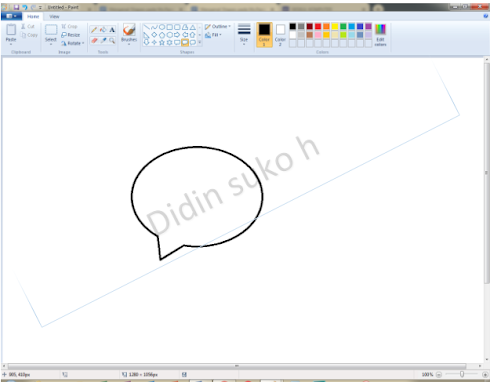The image size is (490, 382).
Task: Select the Text tool
Action: [112, 30]
